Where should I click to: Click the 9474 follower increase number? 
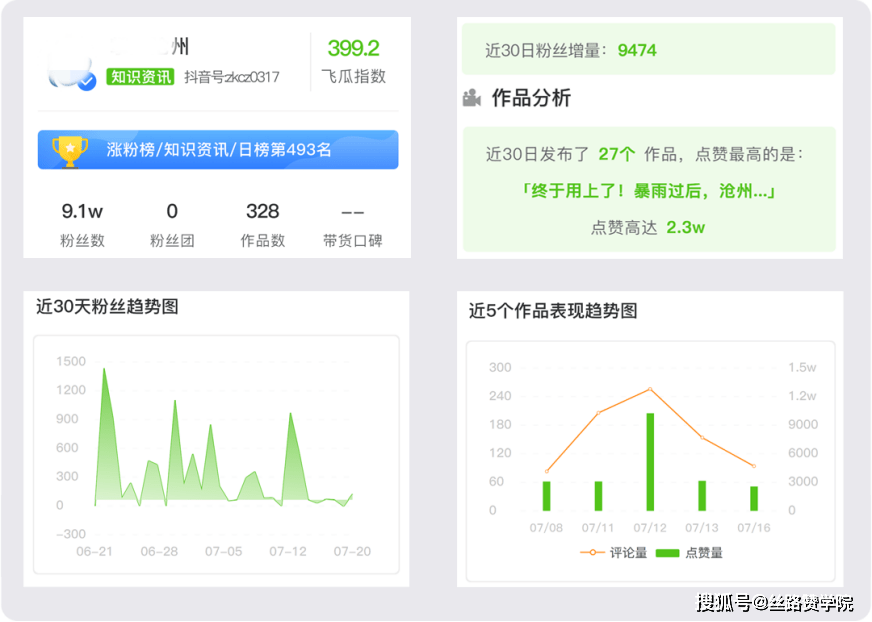[x=637, y=50]
